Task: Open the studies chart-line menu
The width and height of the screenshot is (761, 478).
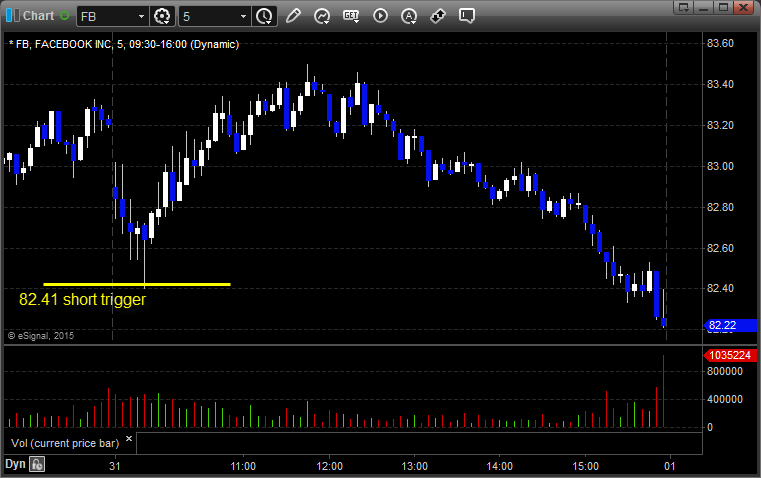Action: pos(322,16)
